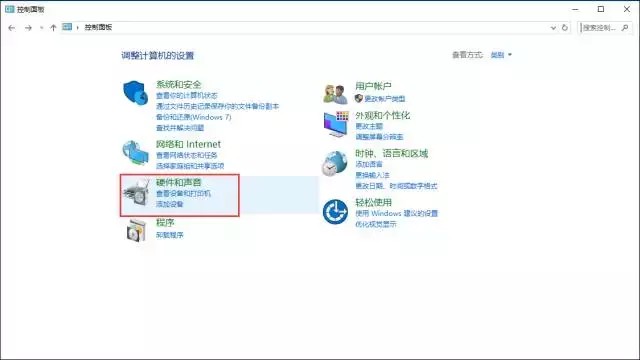Open 选择家庭组和共享选项 link
The width and height of the screenshot is (640, 360).
point(190,166)
